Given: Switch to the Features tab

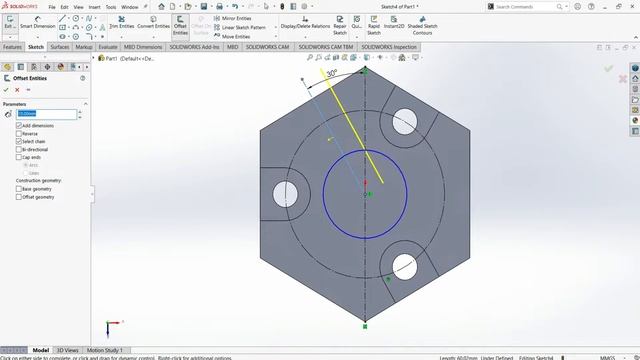Looking at the screenshot, I should click(12, 47).
